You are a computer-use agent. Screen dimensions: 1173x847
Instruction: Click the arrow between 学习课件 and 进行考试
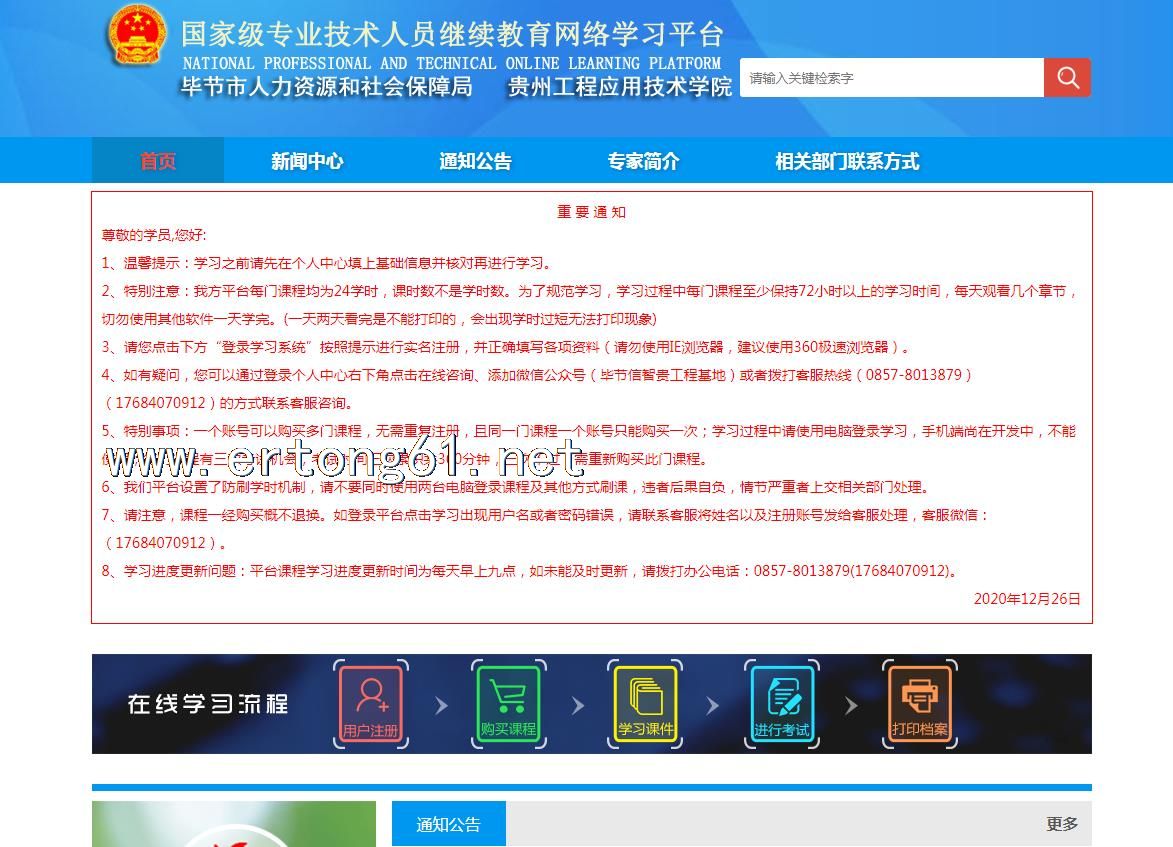713,706
